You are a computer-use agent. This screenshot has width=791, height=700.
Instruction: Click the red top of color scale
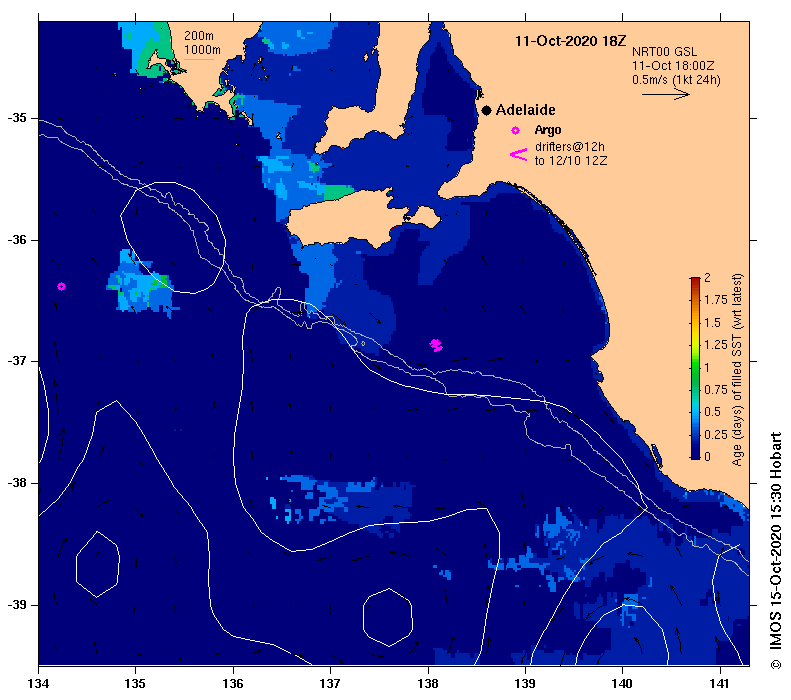[695, 280]
